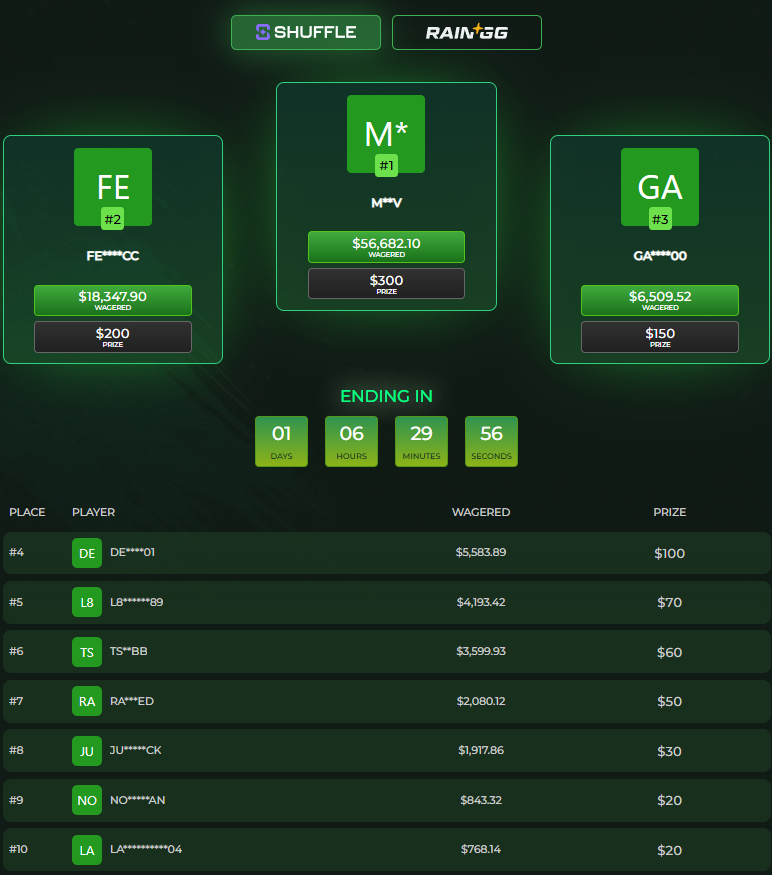This screenshot has height=875, width=772.
Task: Click wagered amount $1,917.86
Action: (481, 750)
